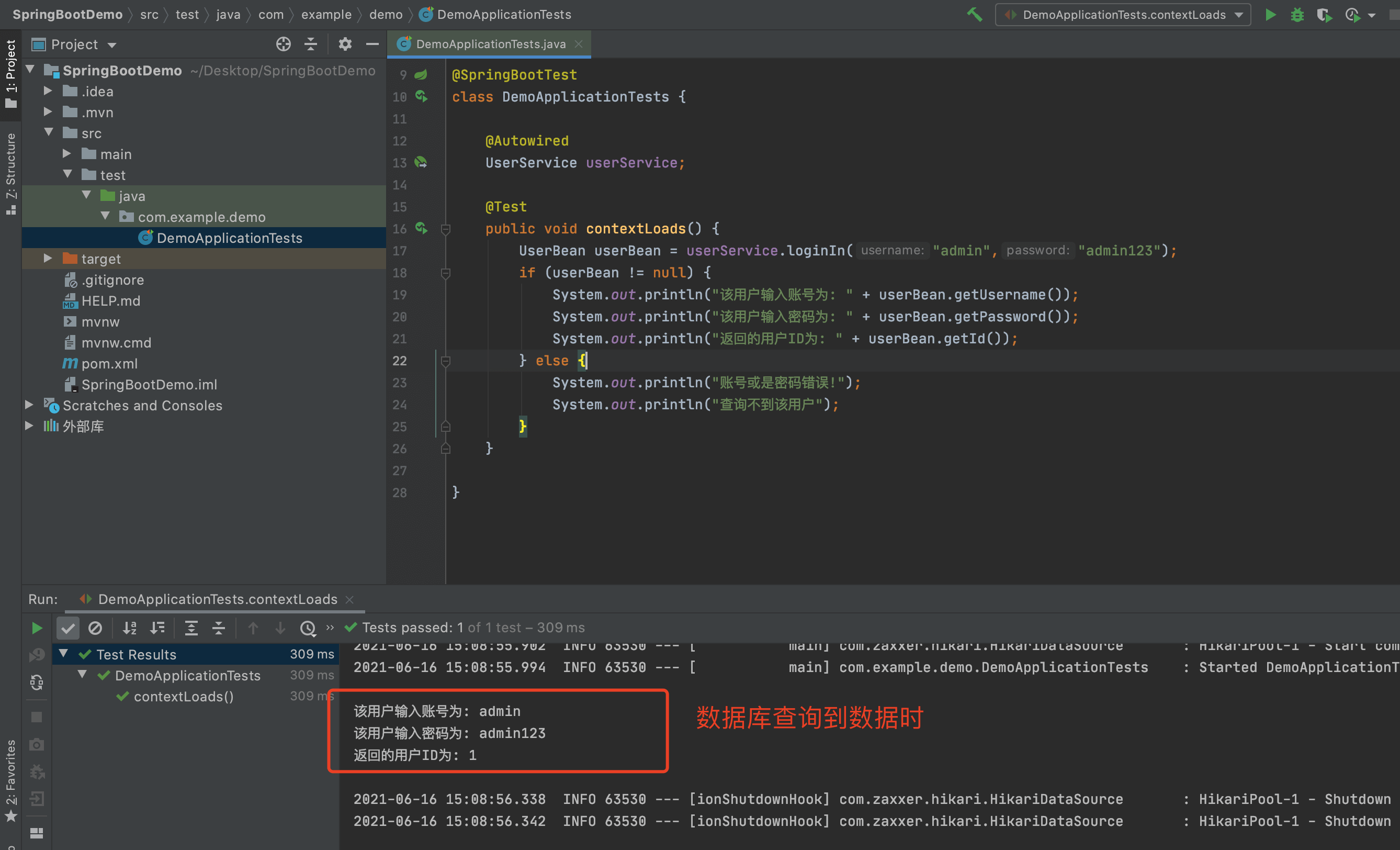Viewport: 1400px width, 850px height.
Task: Fold the contextLoads method at line 16
Action: point(445,229)
